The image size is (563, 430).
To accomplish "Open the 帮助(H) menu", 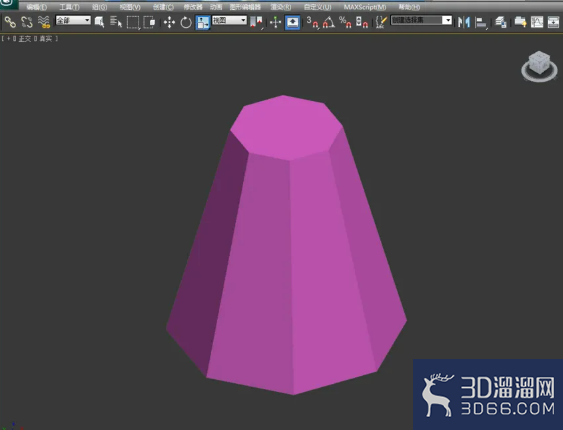I will (x=409, y=7).
